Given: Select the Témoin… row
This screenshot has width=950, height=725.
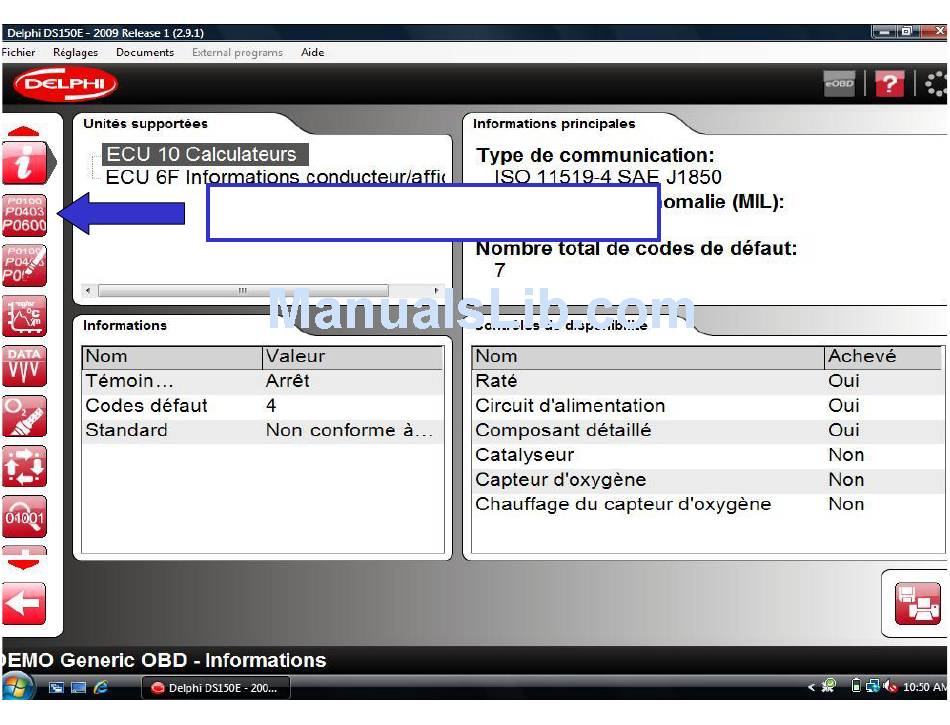Looking at the screenshot, I should 262,381.
